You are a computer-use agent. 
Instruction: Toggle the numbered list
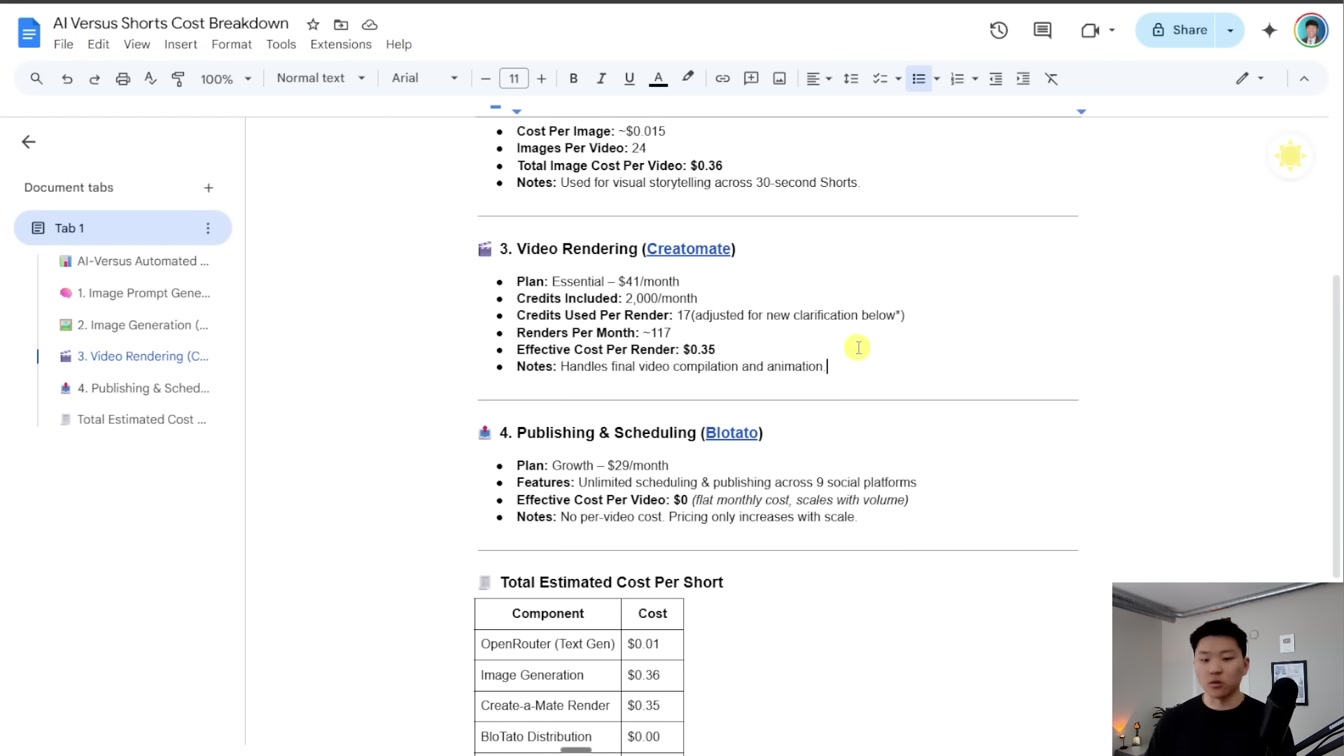(x=956, y=78)
